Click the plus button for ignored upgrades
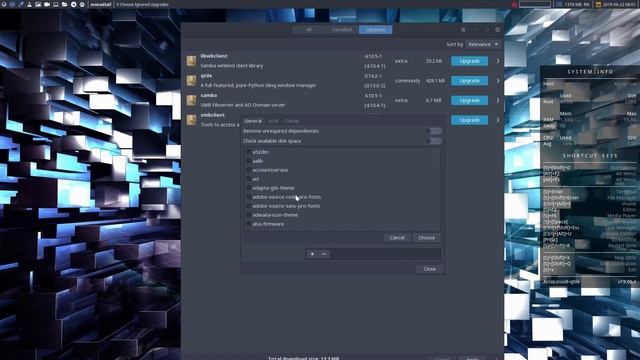640x360 pixels. (312, 254)
